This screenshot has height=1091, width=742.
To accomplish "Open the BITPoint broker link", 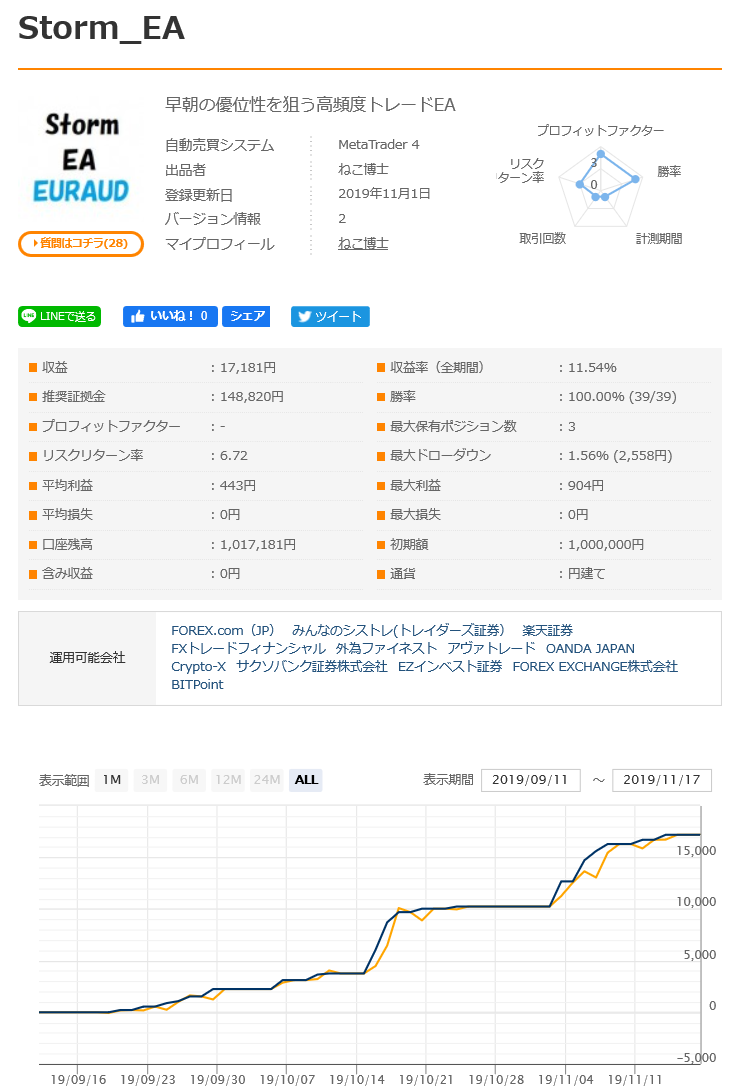I will click(x=198, y=685).
